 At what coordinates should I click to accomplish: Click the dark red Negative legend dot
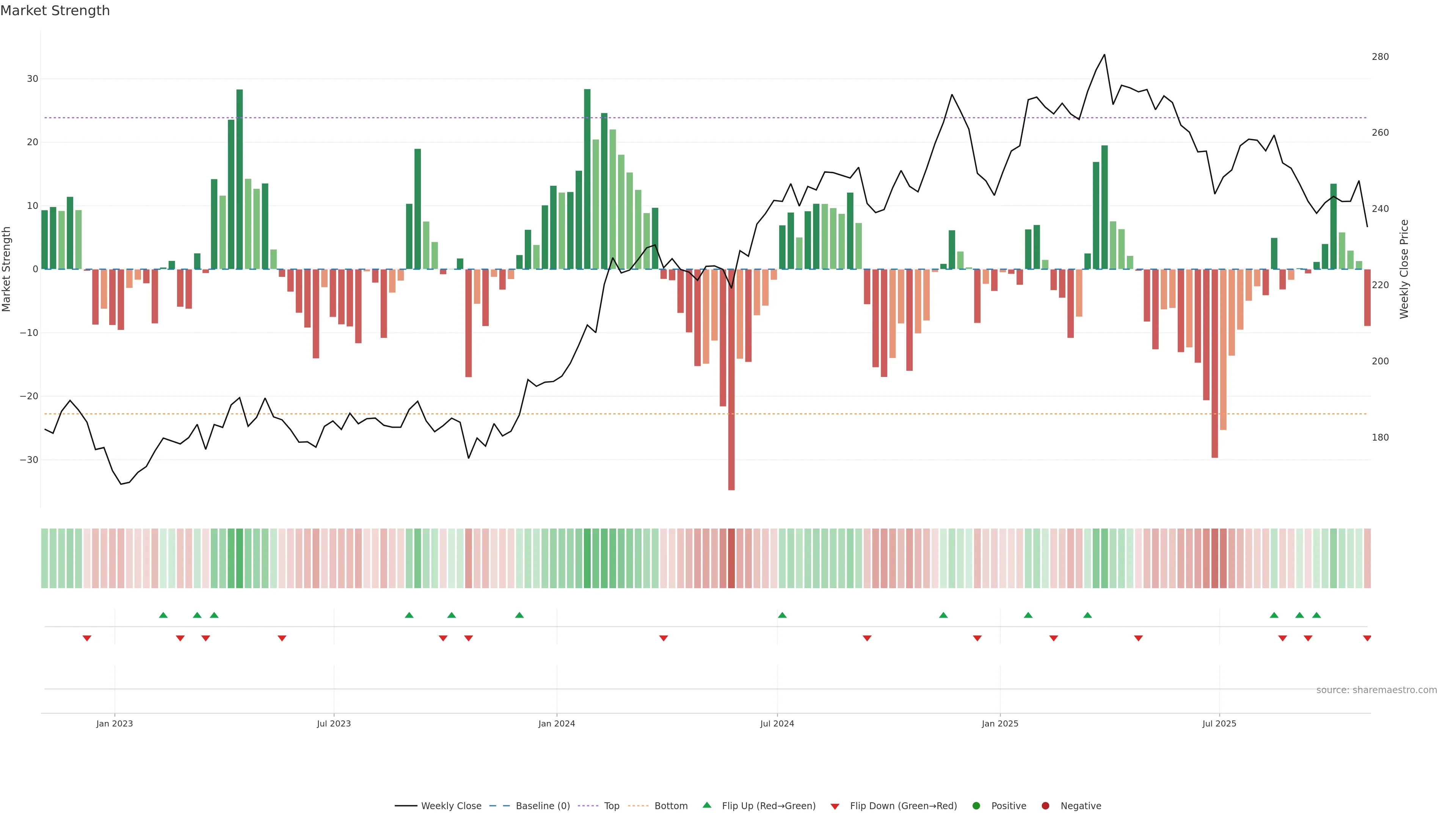[1045, 805]
